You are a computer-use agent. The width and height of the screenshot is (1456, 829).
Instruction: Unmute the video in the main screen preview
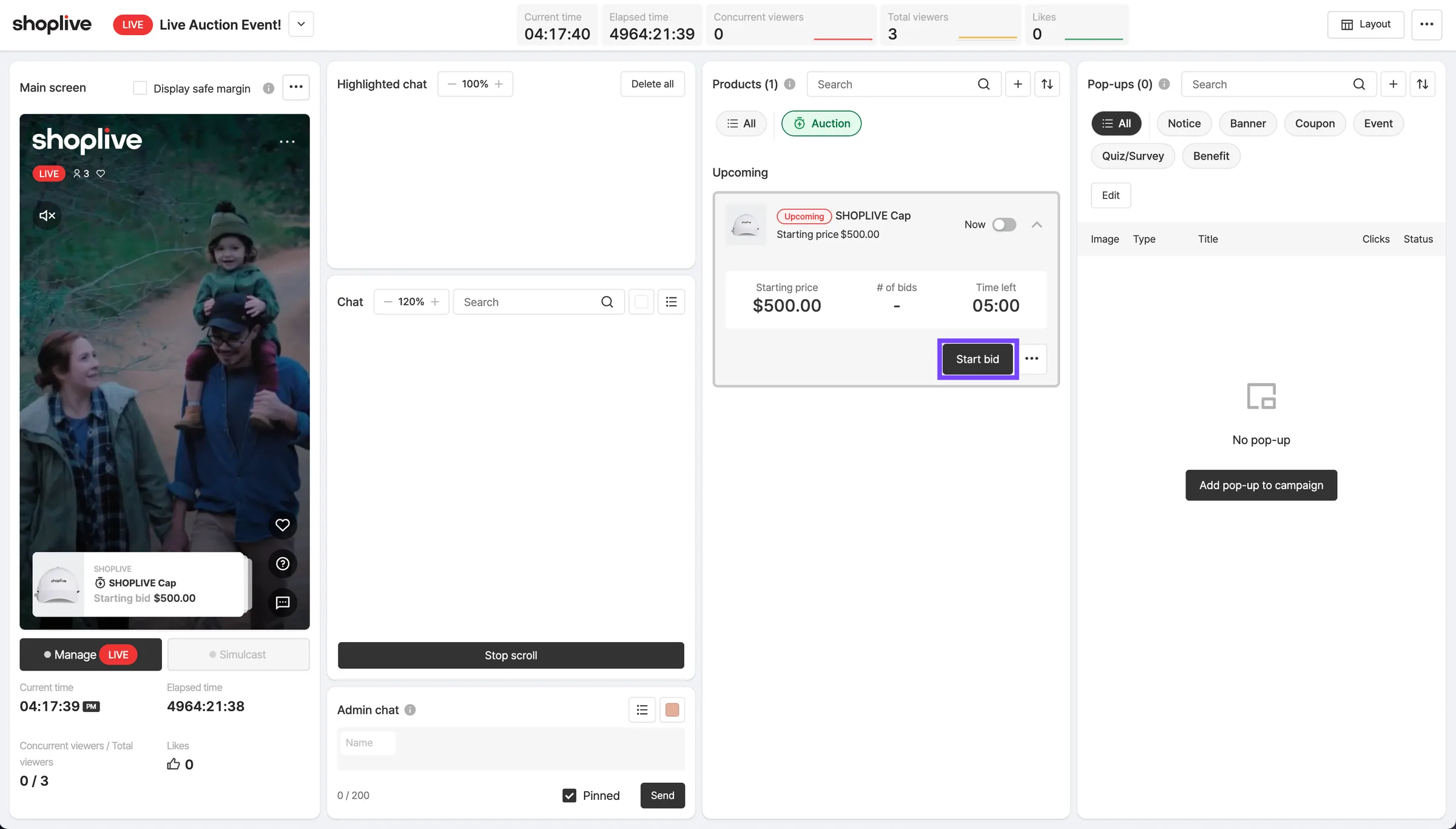click(x=47, y=215)
